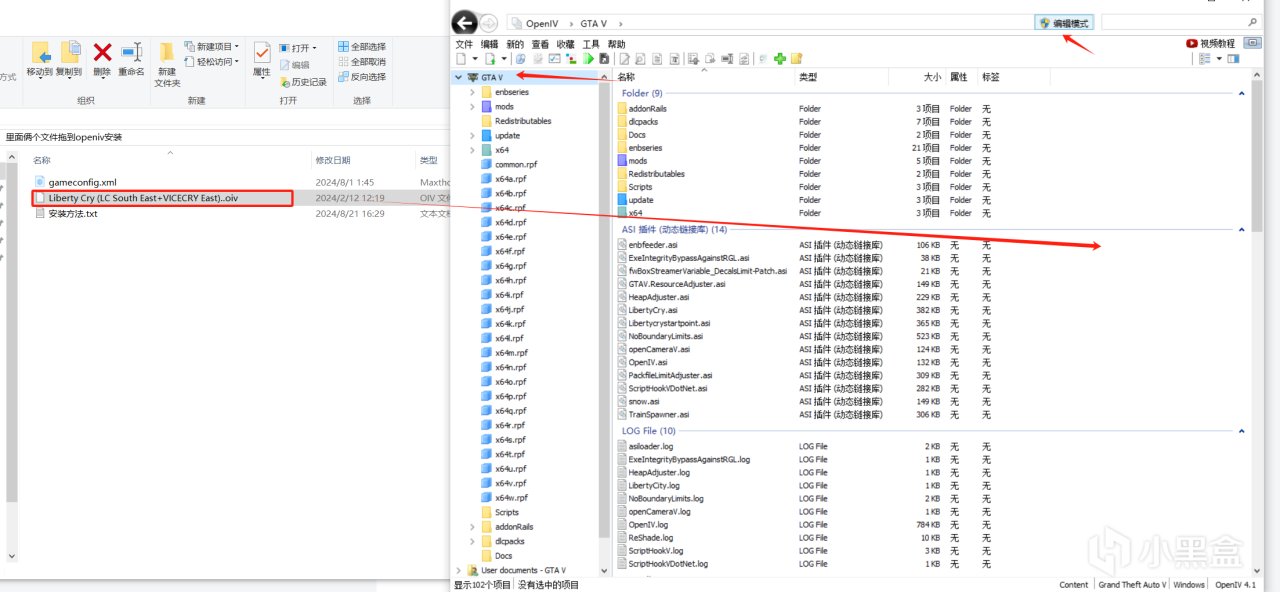This screenshot has width=1280, height=592.
Task: Click the Copy to icon in Explorer ribbon
Action: coord(71,52)
